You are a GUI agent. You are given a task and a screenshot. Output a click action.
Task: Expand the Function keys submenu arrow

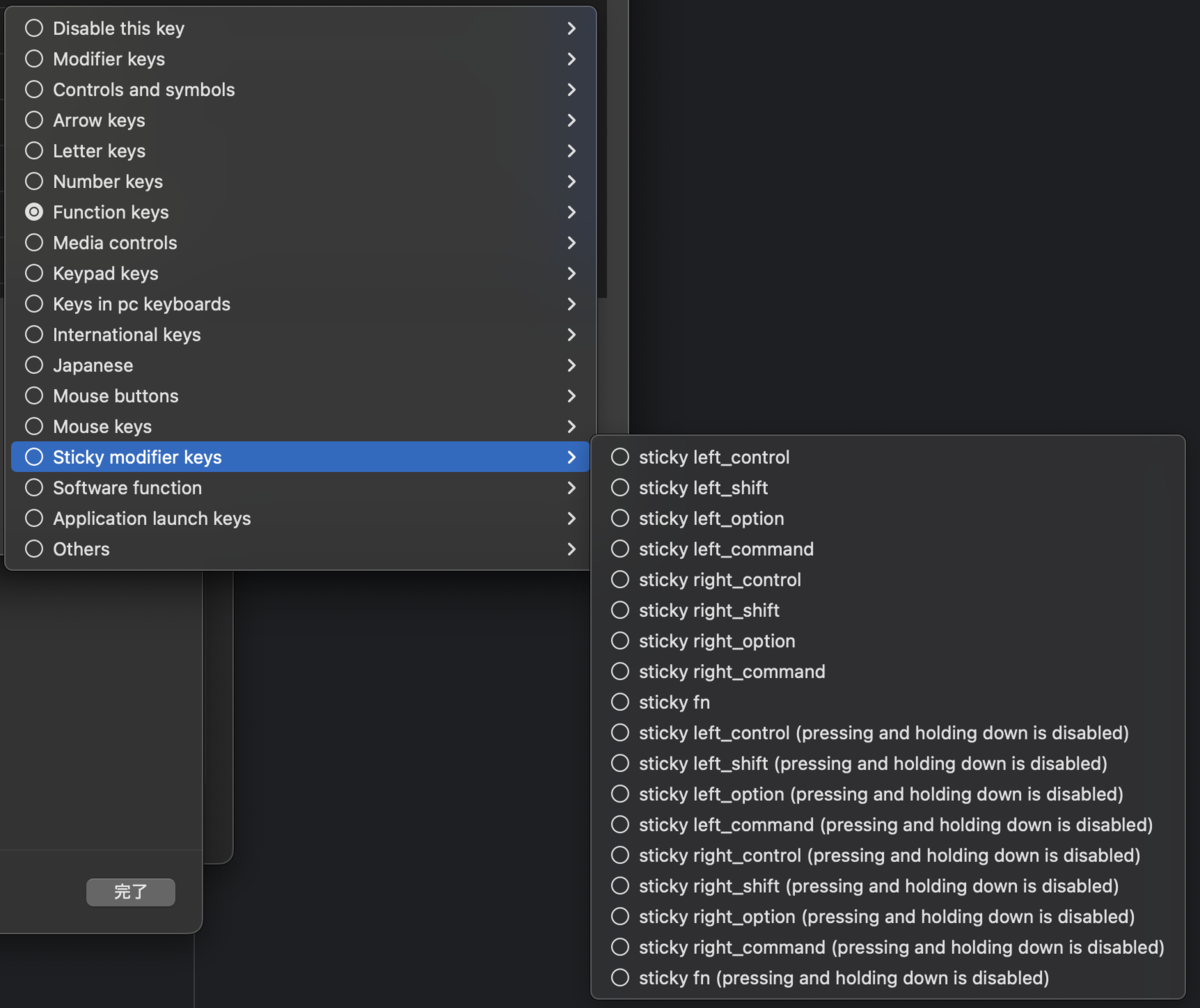571,212
